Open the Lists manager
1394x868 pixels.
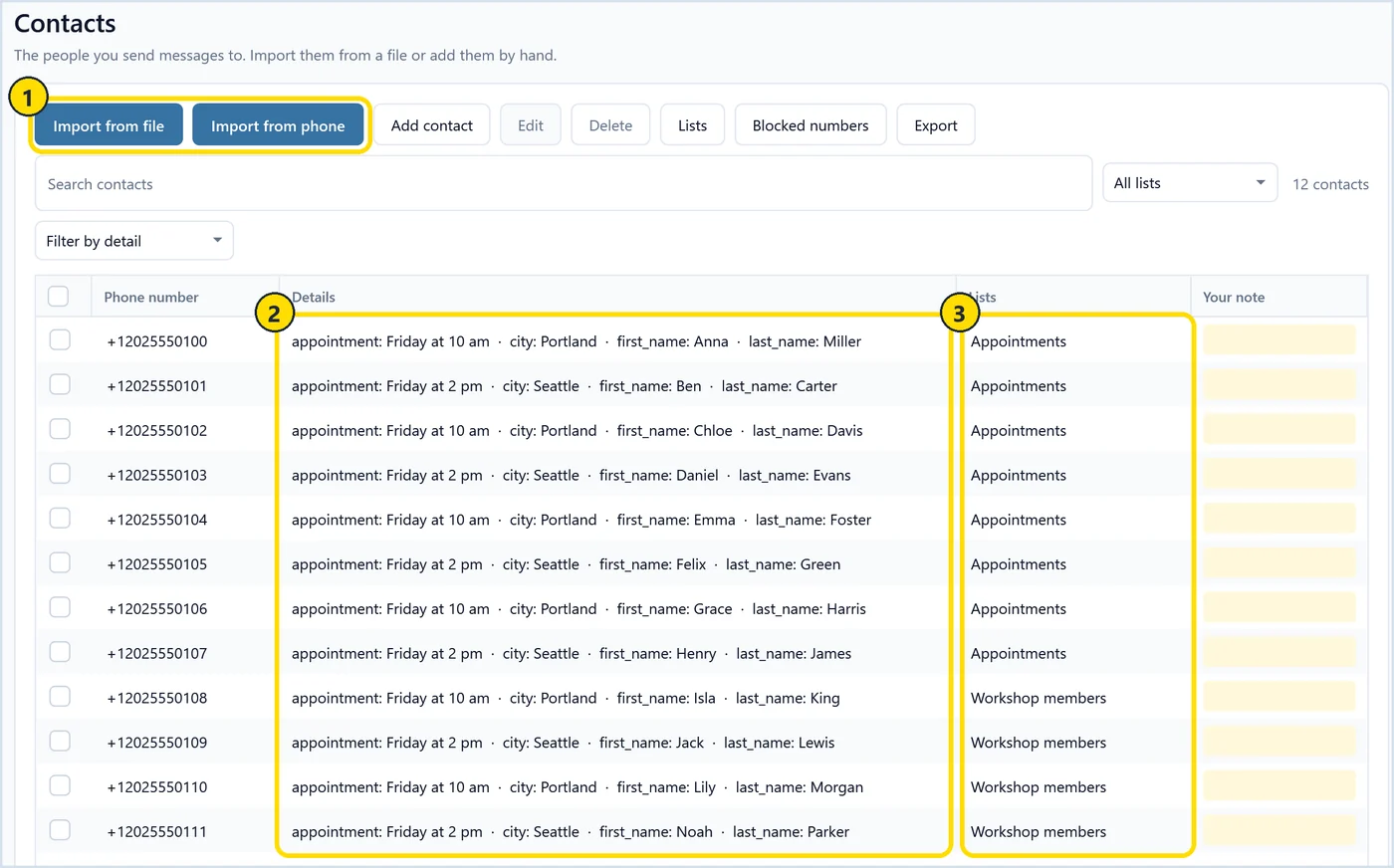[x=692, y=125]
